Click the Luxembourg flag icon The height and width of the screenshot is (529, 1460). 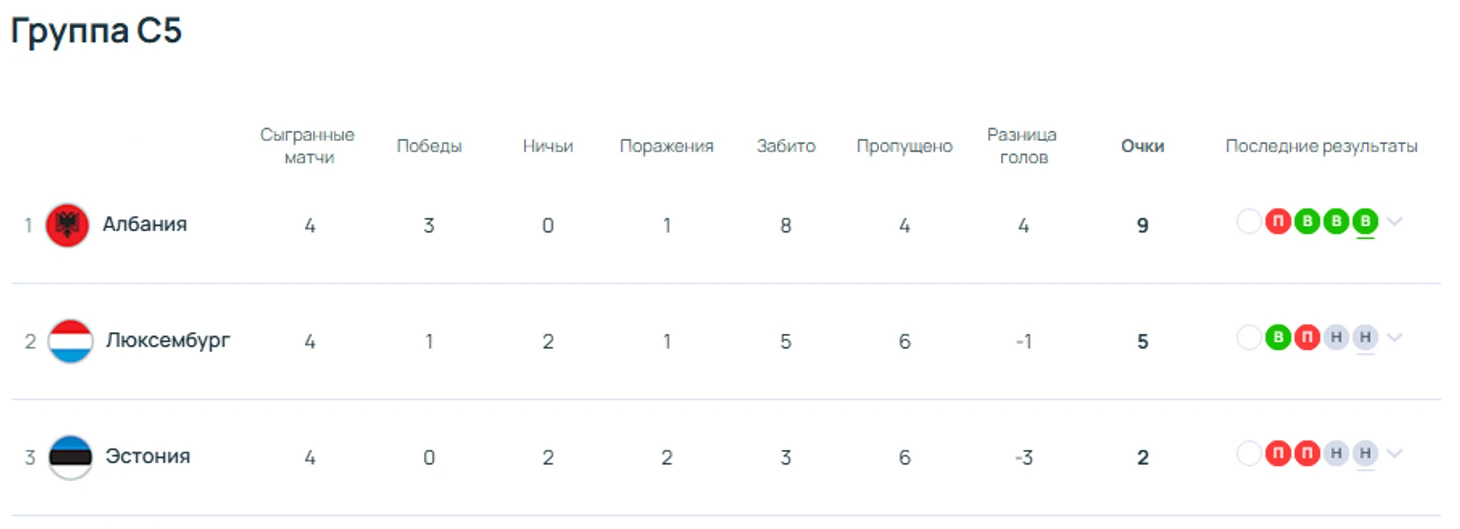pyautogui.click(x=70, y=341)
